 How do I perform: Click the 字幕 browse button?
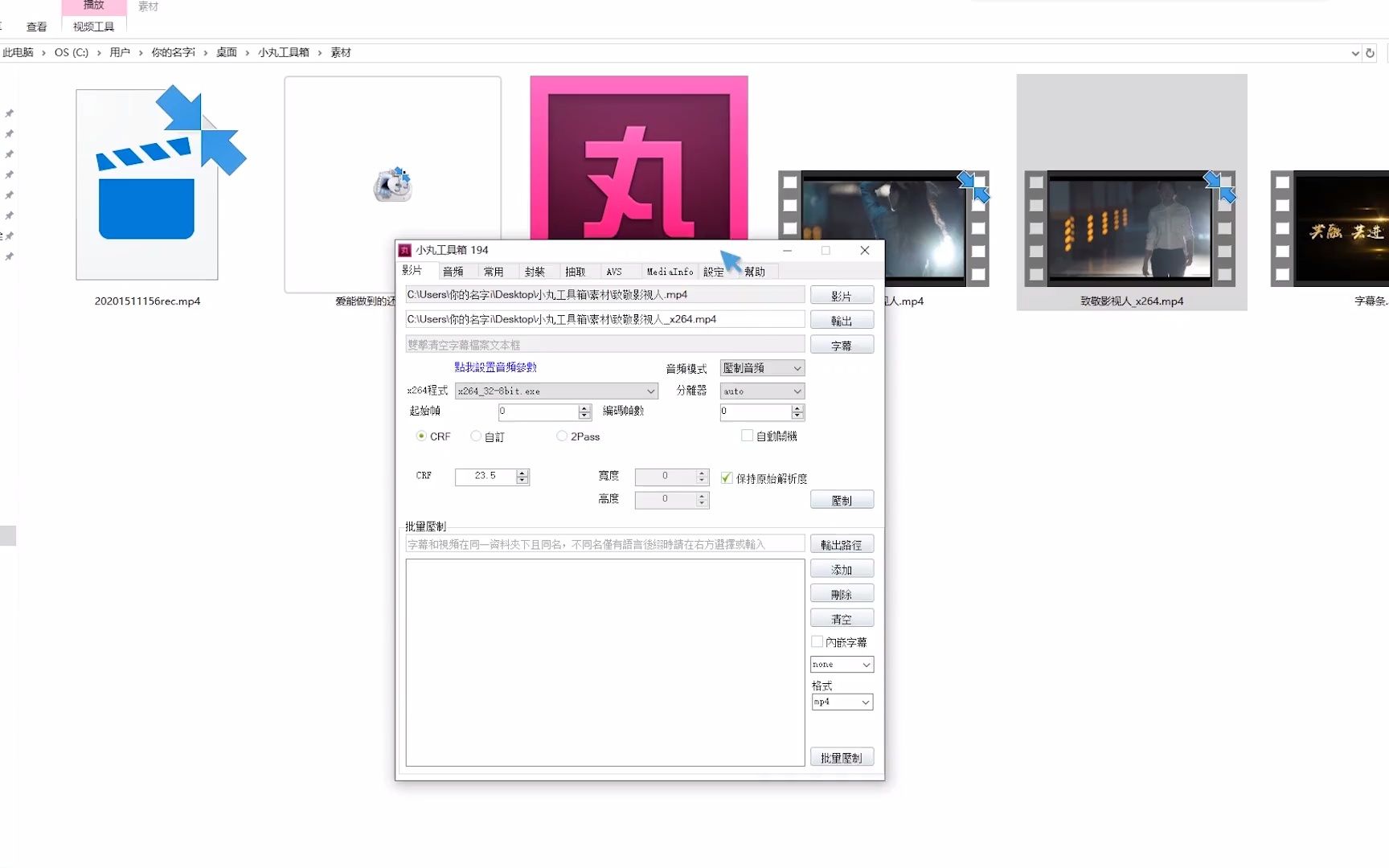[x=842, y=346]
